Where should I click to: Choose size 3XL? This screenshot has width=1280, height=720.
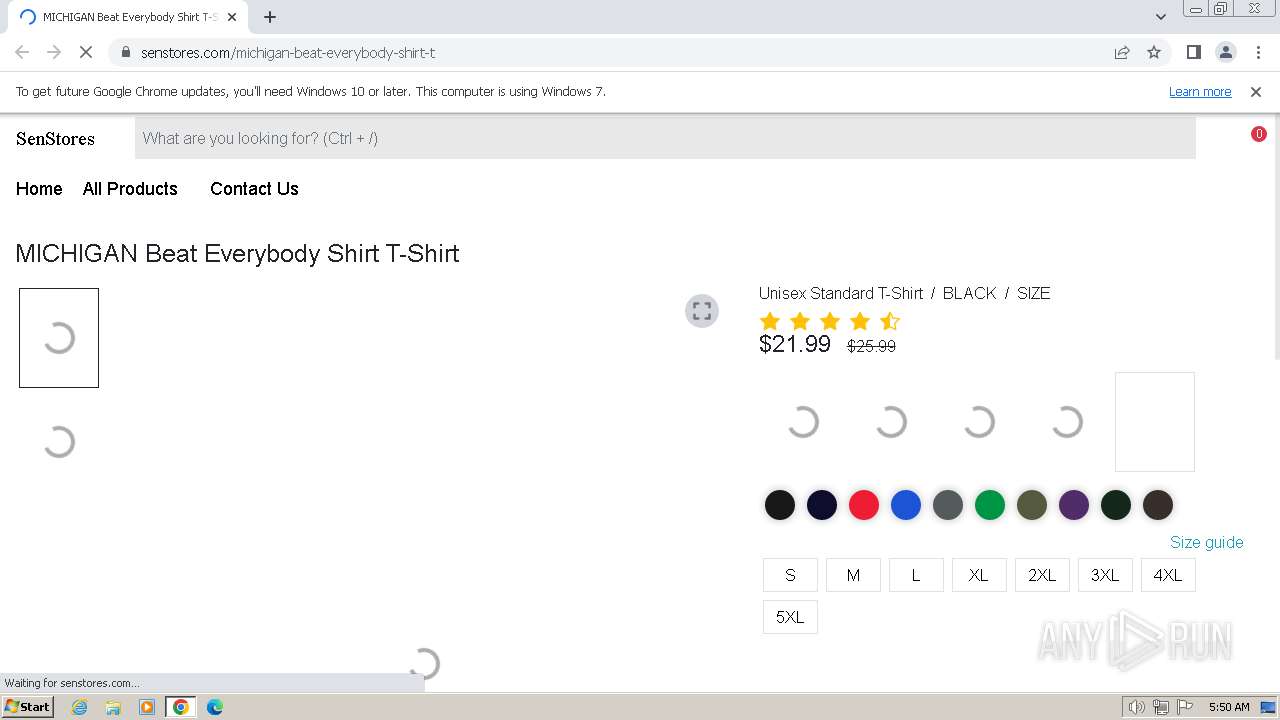pos(1105,575)
